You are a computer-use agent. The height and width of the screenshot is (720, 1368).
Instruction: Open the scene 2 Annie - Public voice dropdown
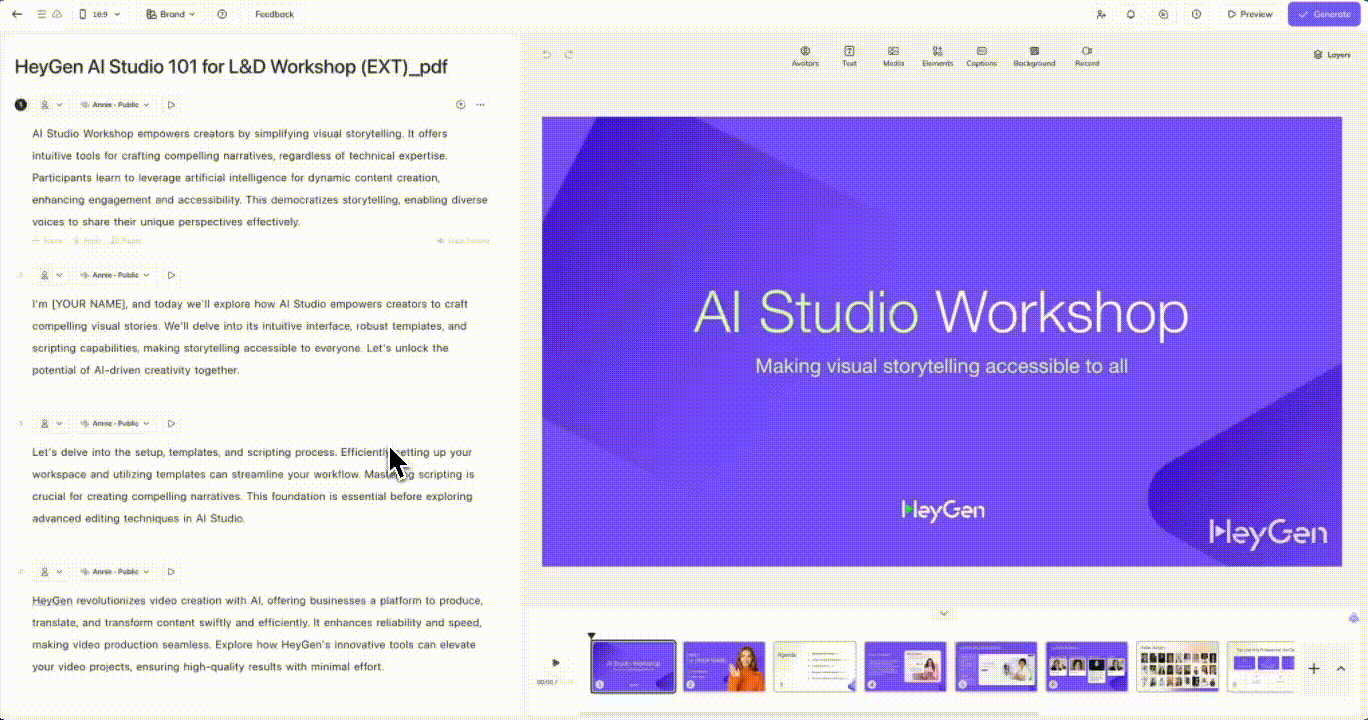coord(115,275)
